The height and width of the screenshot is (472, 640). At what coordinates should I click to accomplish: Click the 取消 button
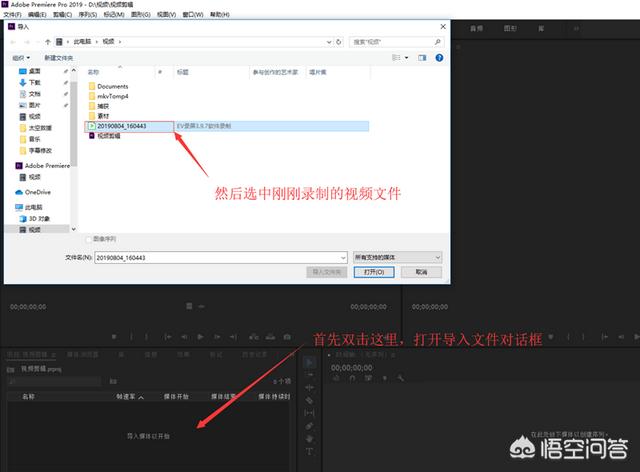point(421,271)
